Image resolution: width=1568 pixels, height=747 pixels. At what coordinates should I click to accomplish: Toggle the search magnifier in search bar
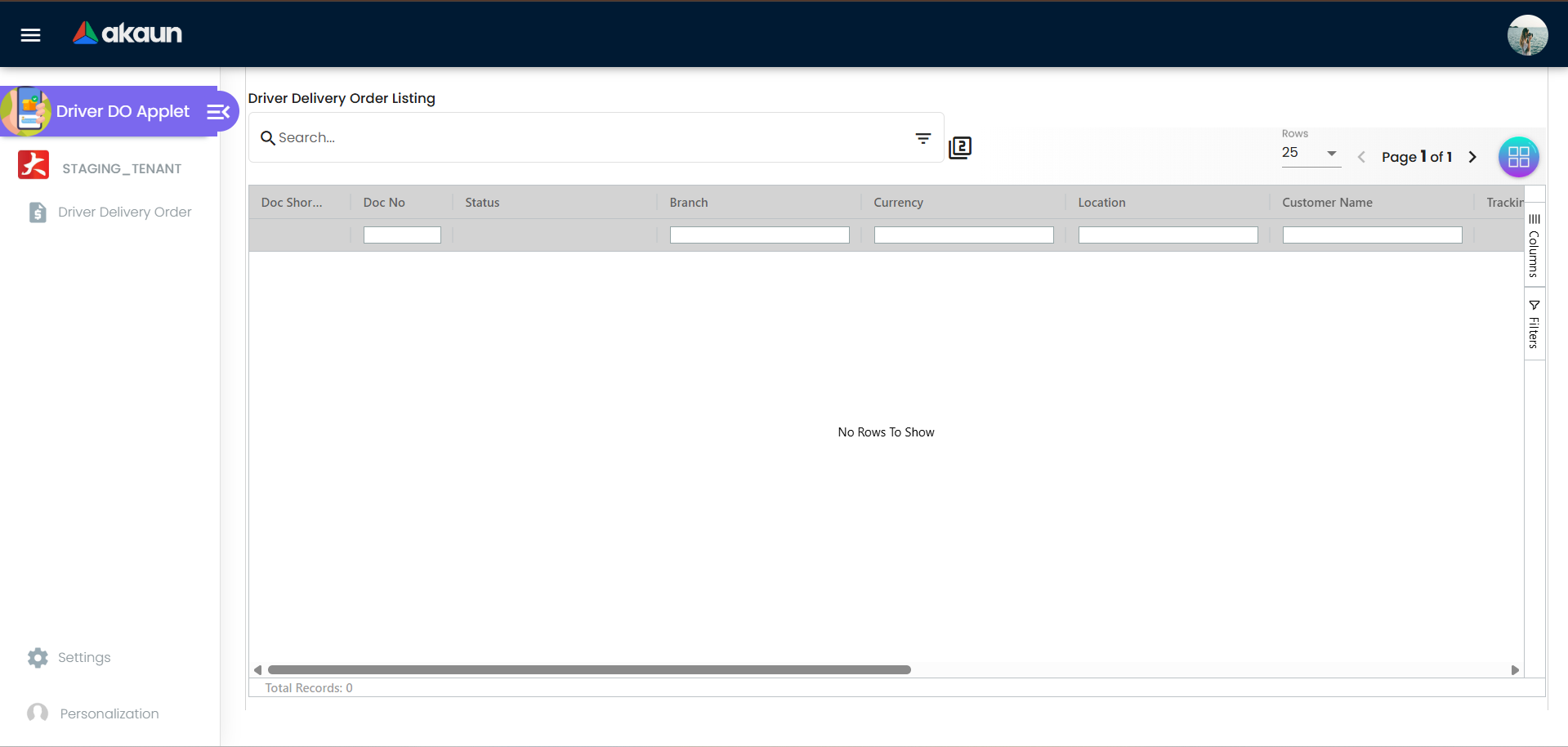[268, 138]
